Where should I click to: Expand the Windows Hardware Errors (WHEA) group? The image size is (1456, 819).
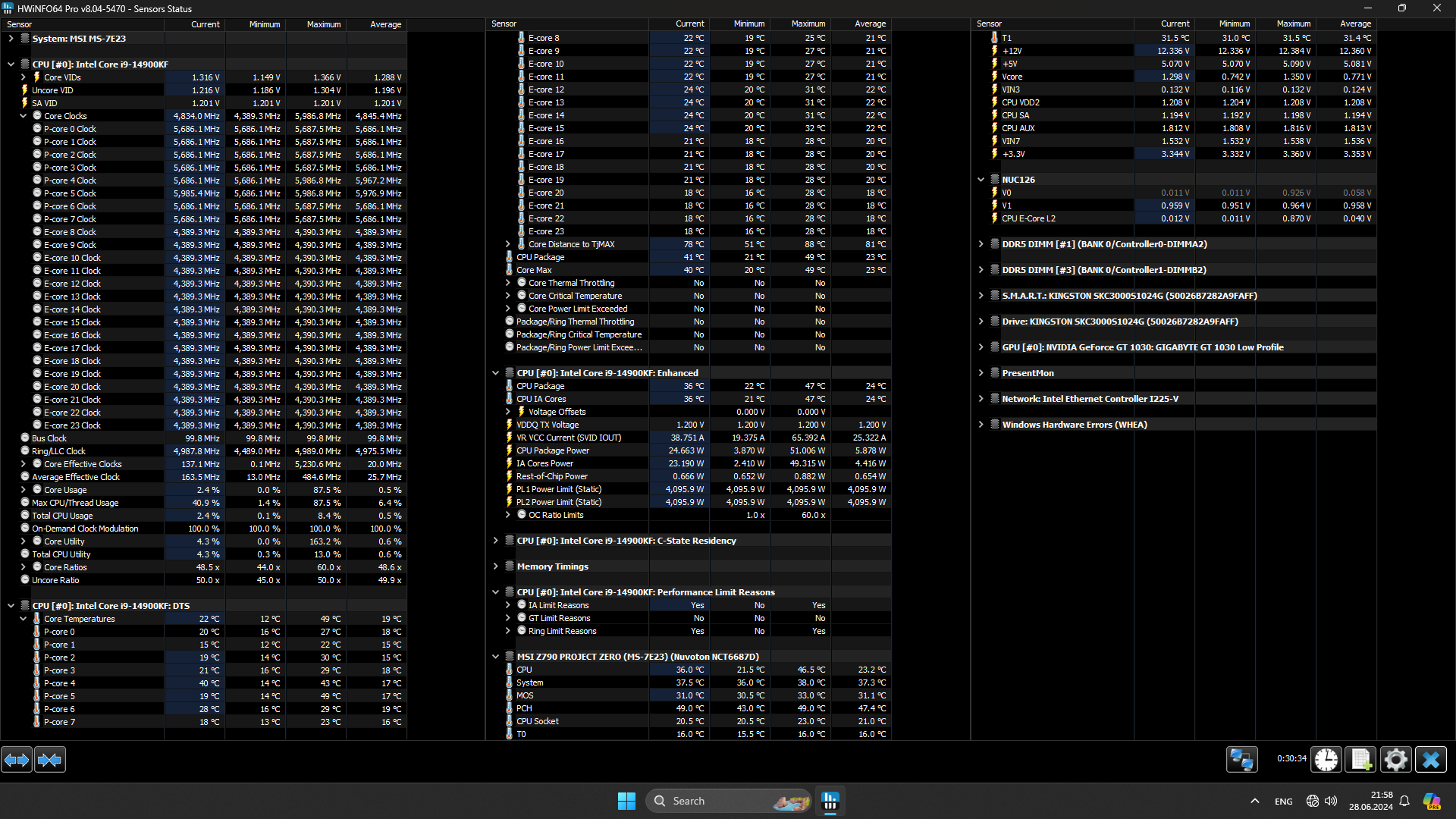pos(981,425)
